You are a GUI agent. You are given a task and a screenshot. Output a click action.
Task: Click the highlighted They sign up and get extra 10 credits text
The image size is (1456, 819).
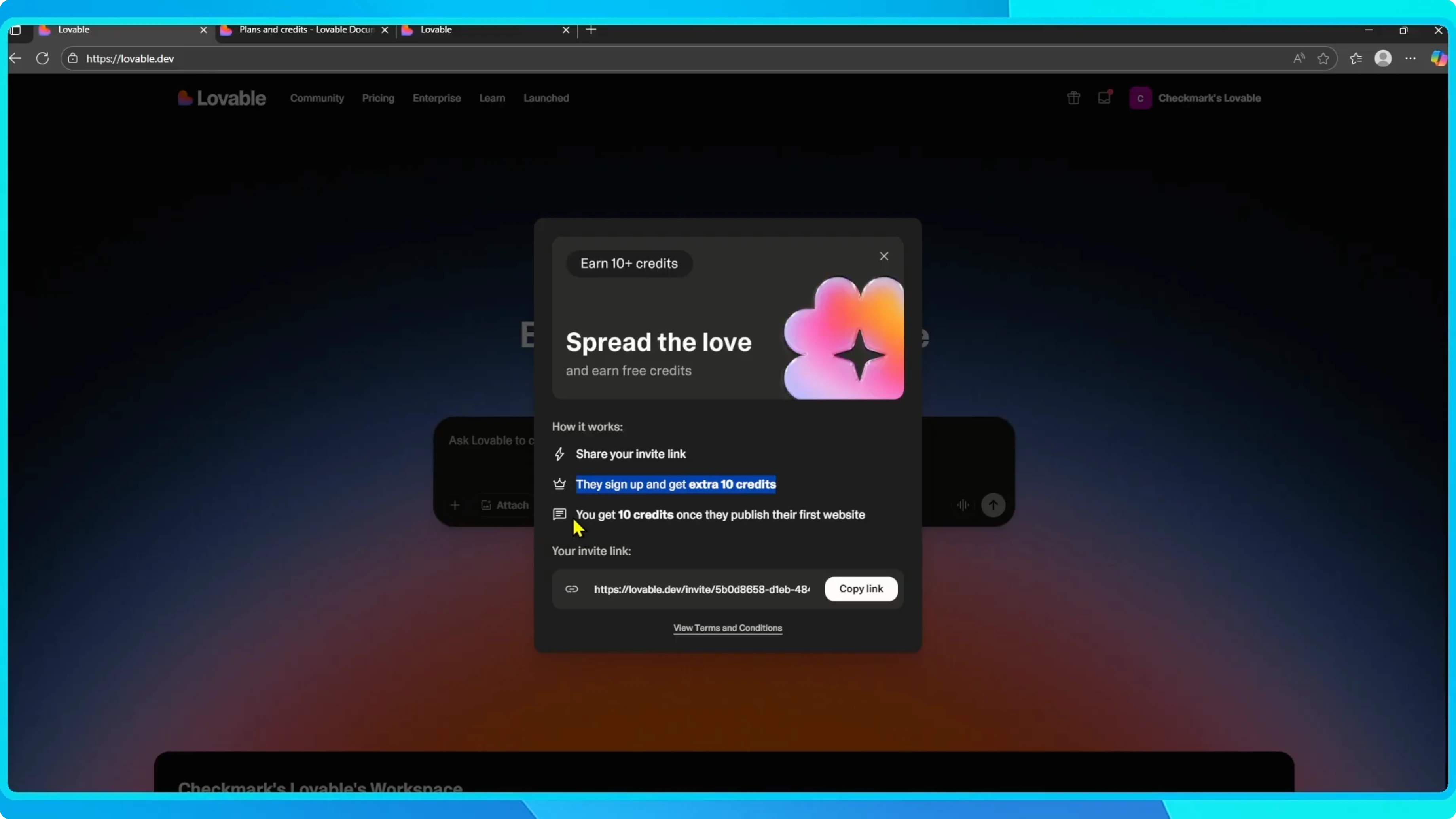pos(676,484)
